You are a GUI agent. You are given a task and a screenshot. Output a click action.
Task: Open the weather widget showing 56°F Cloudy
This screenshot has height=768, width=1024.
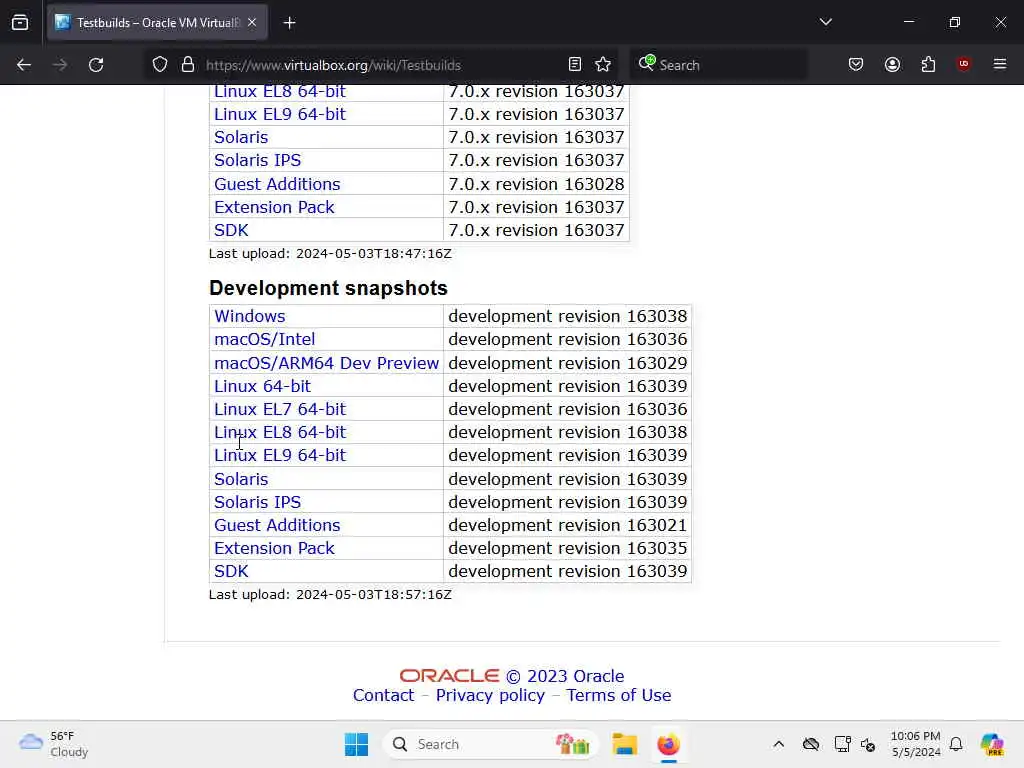click(54, 744)
